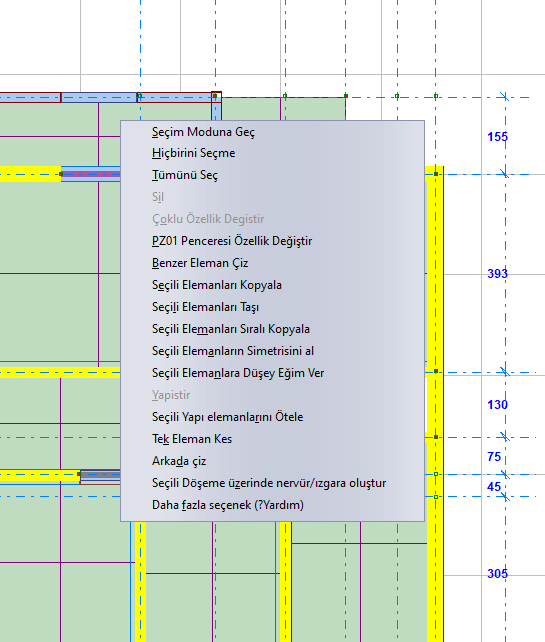Viewport: 545px width, 642px height.
Task: Click the dimension value 155
Action: coord(498,137)
